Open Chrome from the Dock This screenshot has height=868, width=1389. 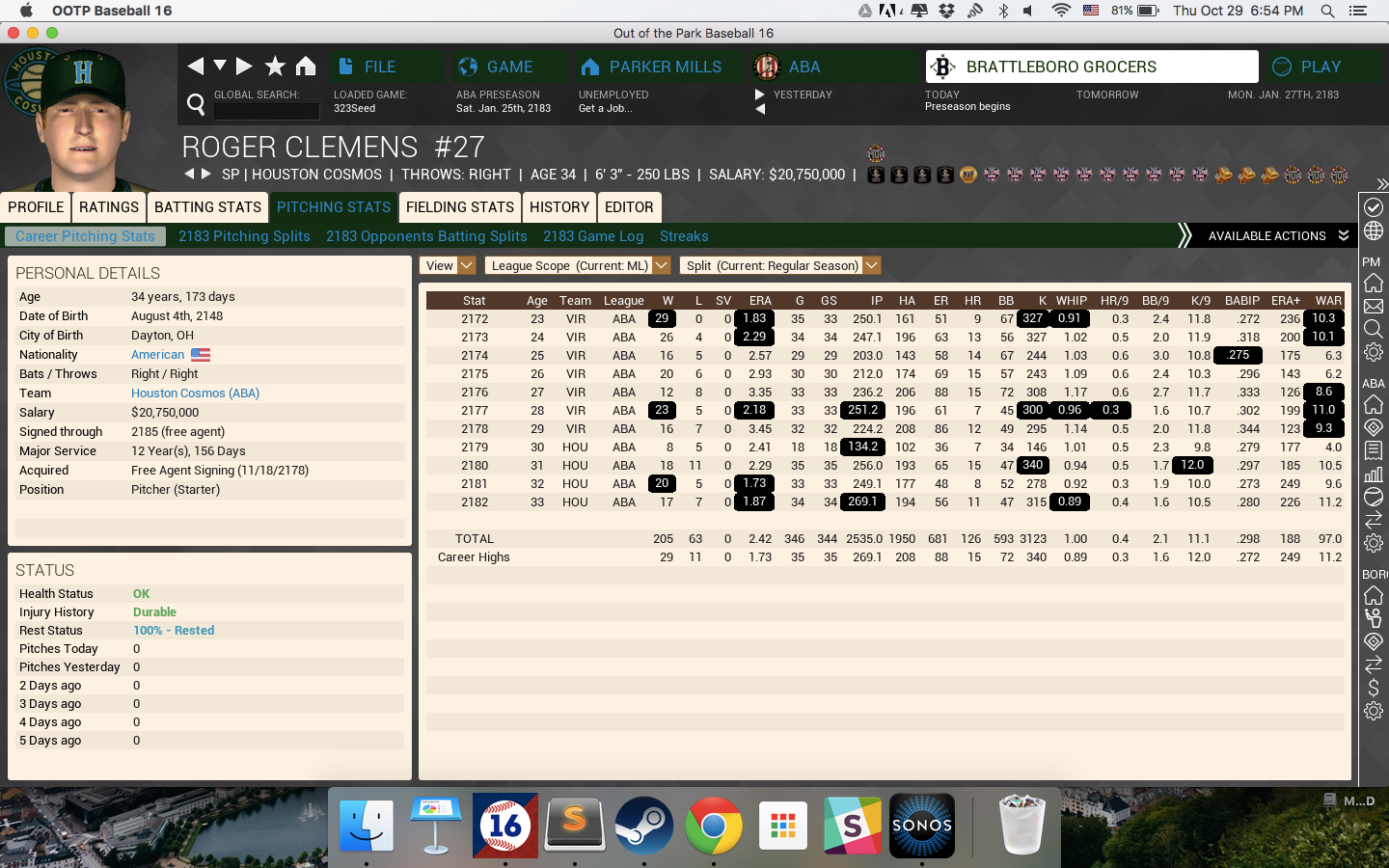713,827
